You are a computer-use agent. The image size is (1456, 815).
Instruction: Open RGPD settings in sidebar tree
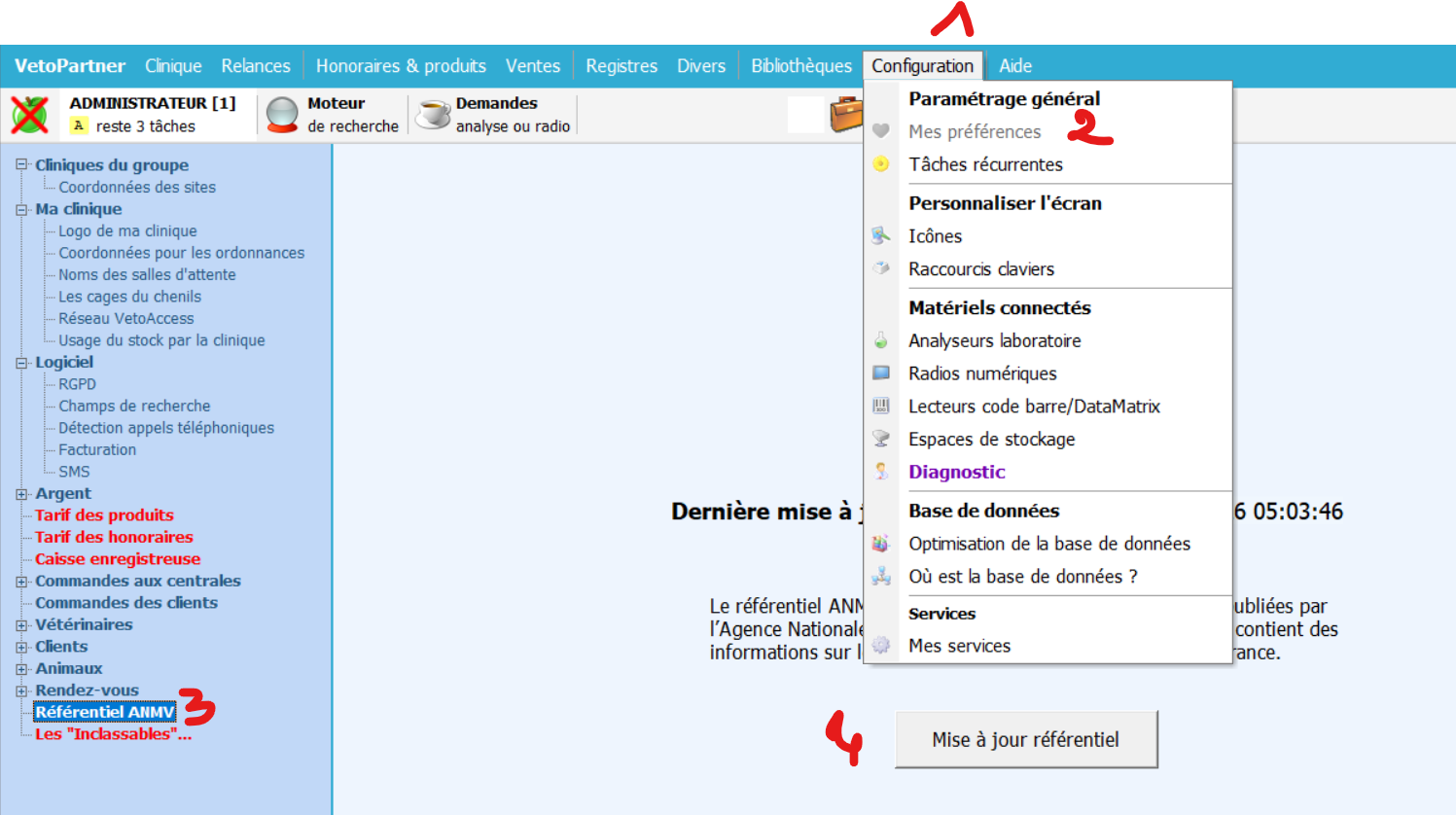coord(77,384)
